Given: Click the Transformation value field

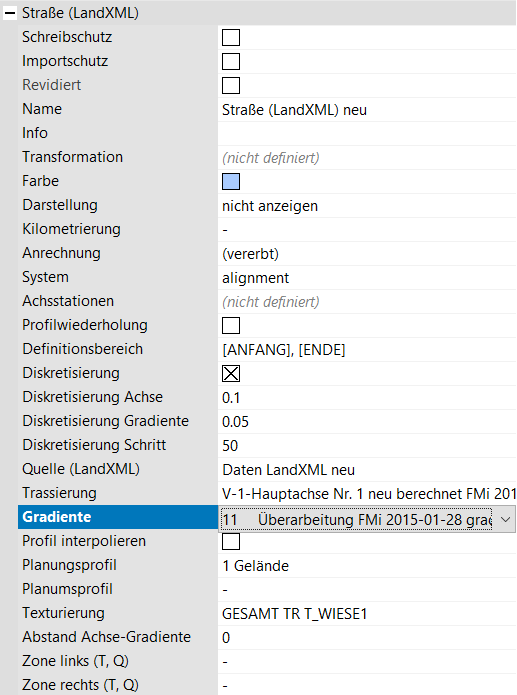Looking at the screenshot, I should click(x=367, y=158).
